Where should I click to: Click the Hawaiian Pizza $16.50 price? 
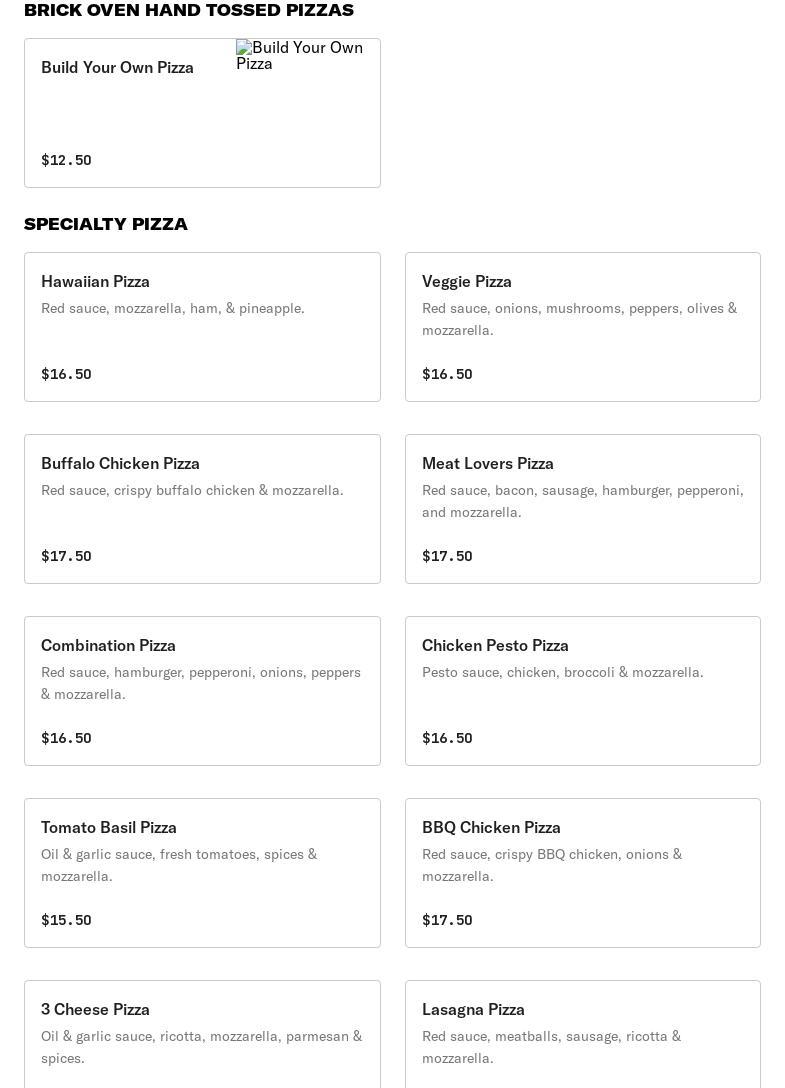(x=66, y=374)
